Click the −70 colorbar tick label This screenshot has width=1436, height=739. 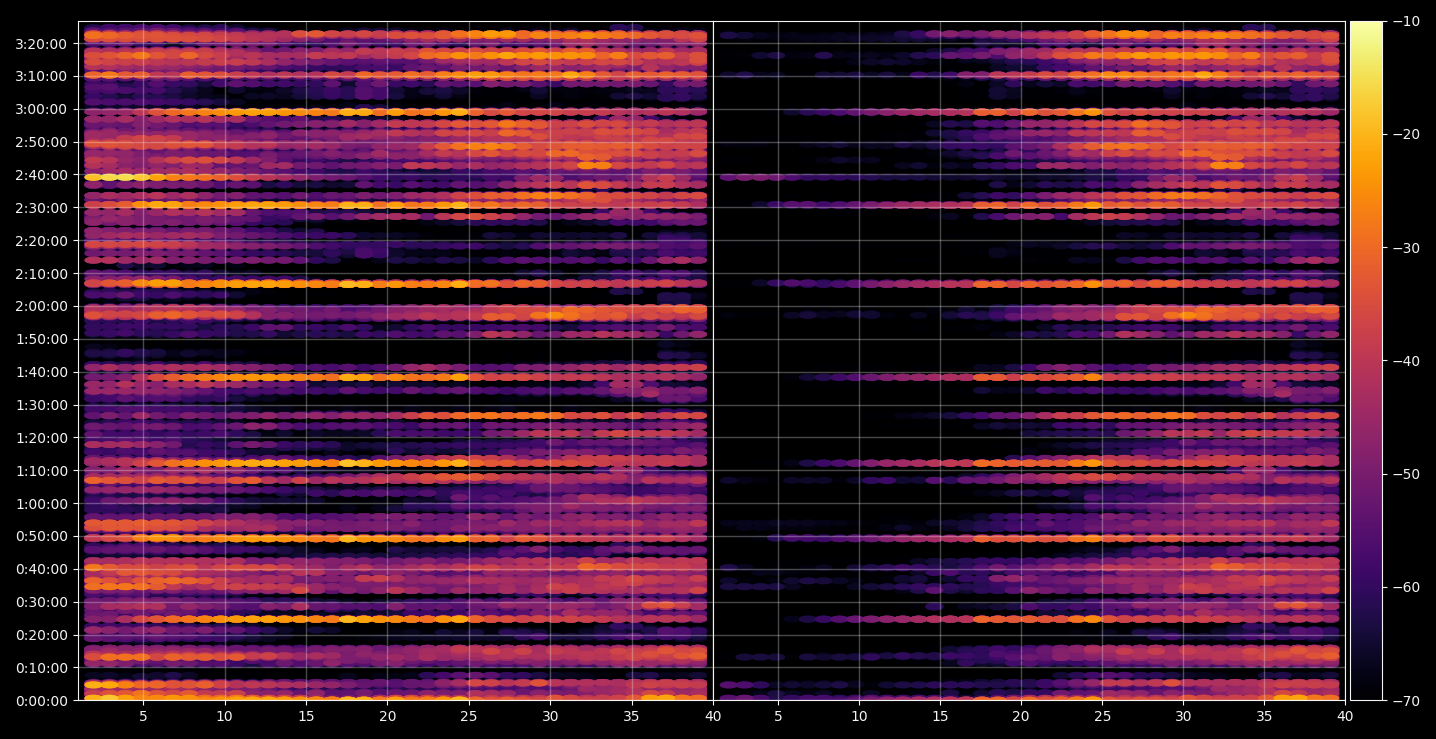[1405, 701]
